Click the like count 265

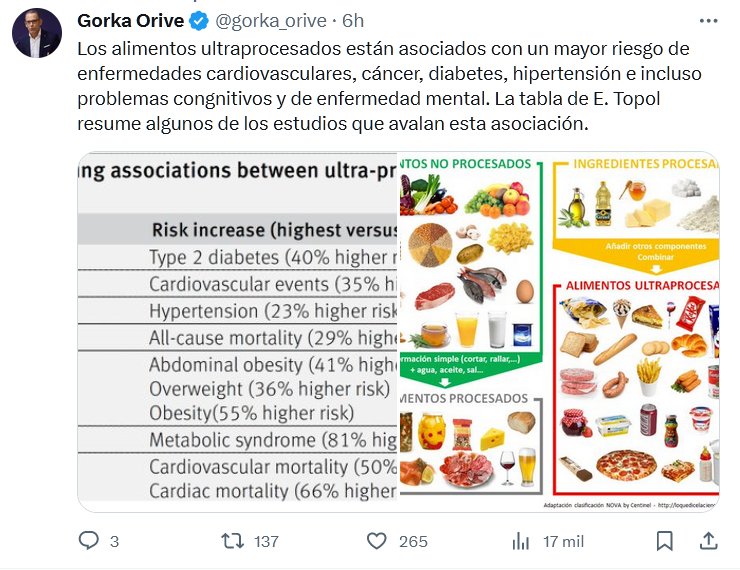click(413, 541)
